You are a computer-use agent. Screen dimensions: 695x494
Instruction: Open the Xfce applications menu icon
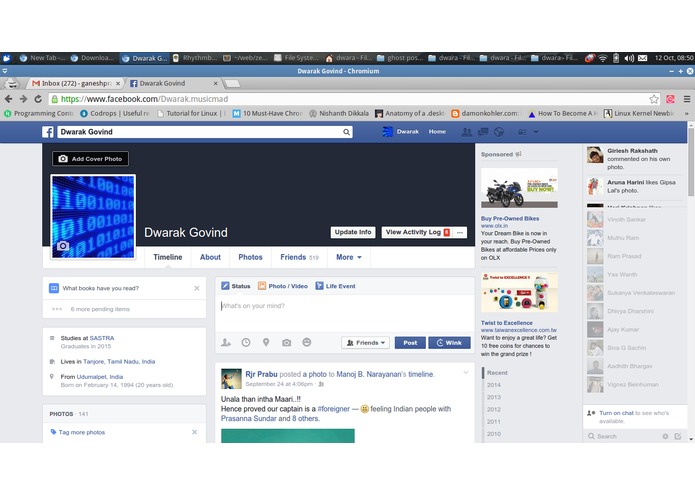(7, 58)
